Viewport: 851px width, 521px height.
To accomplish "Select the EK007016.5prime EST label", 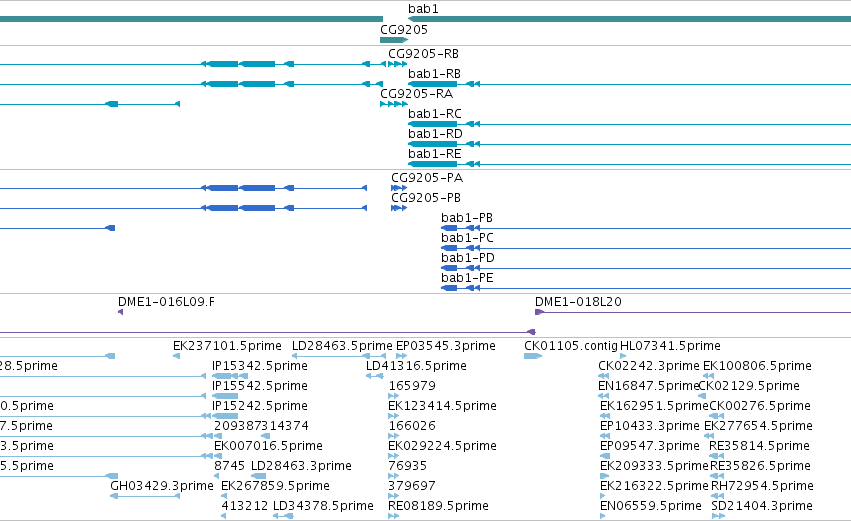I will coord(268,446).
